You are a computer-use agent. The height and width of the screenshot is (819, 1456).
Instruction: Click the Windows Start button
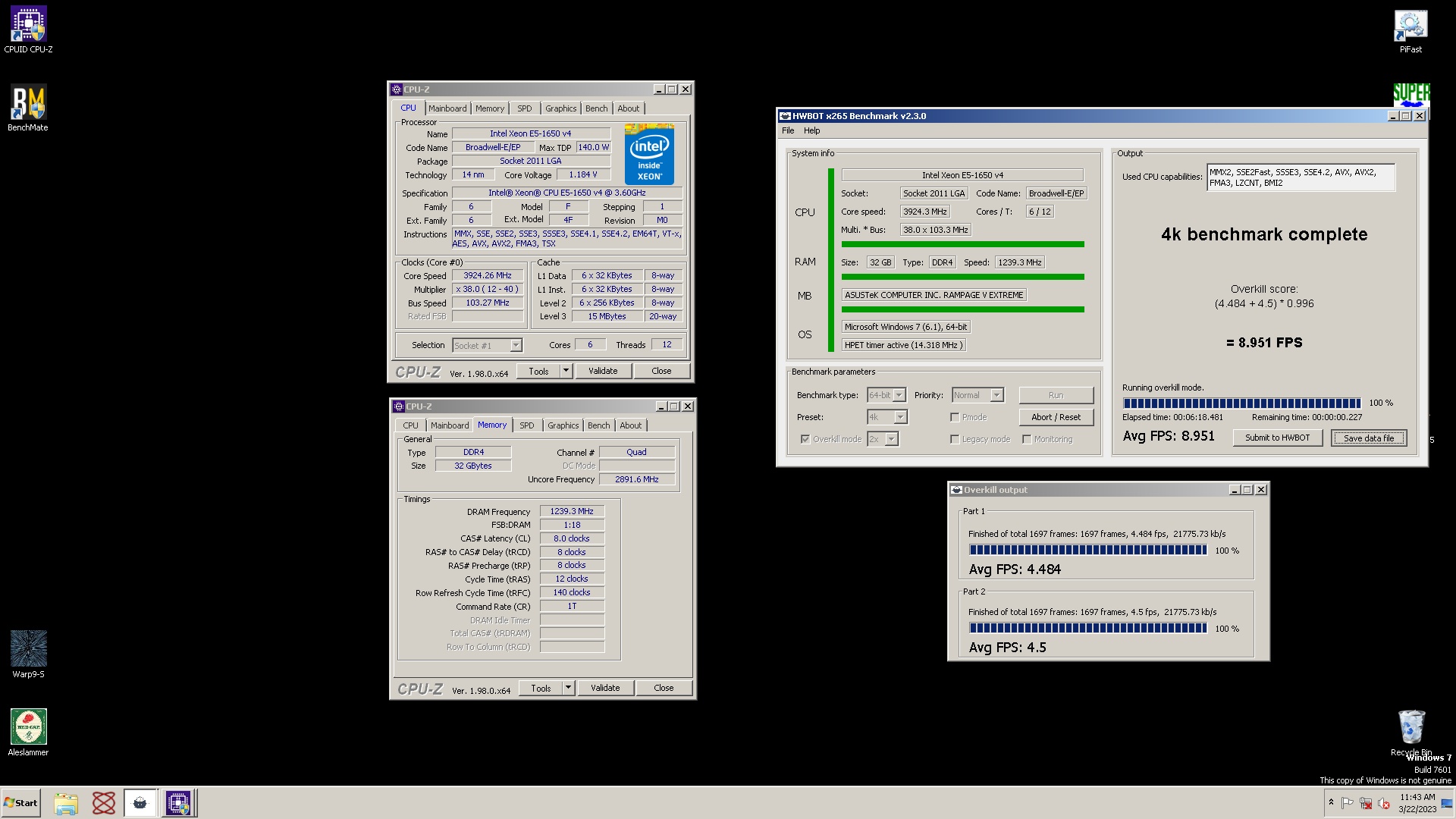click(x=20, y=803)
